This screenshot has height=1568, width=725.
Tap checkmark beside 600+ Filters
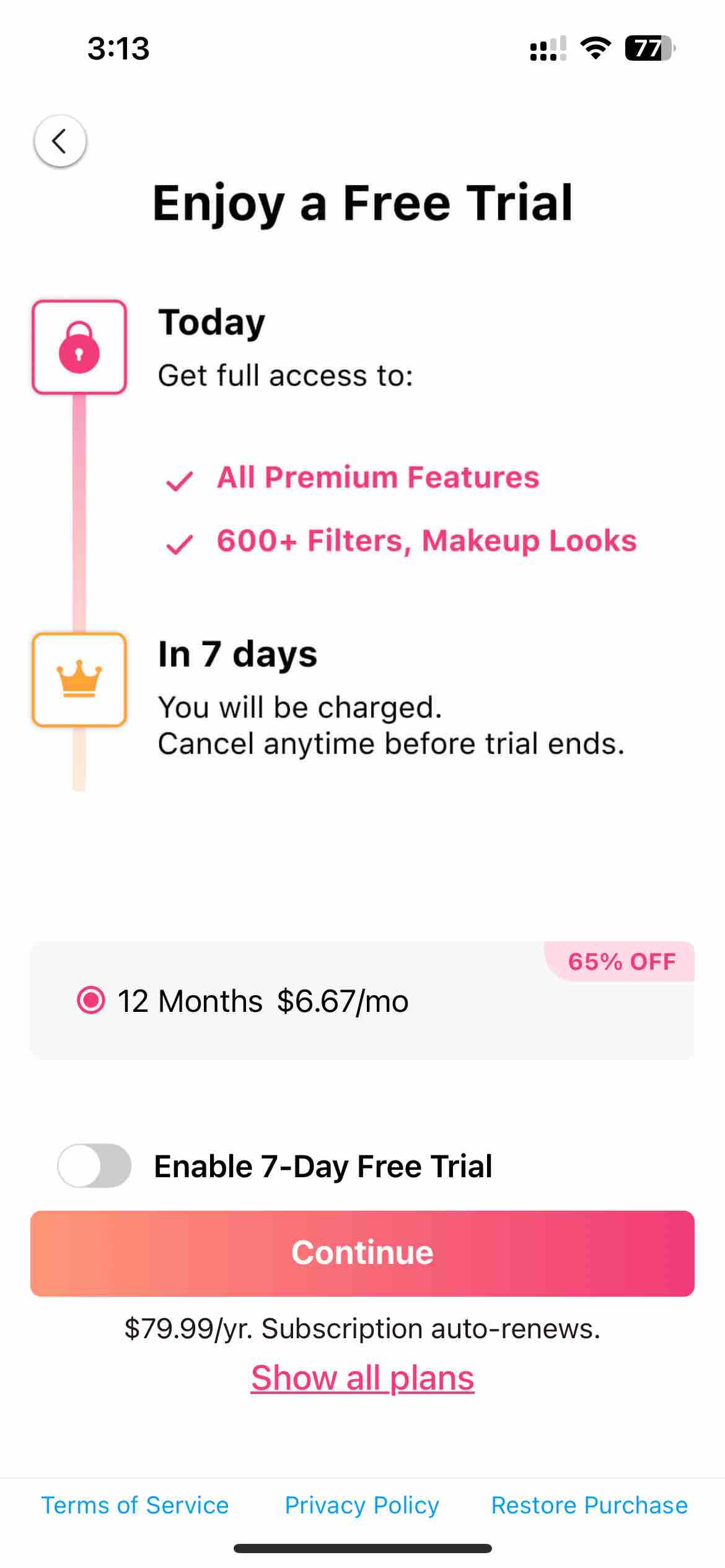(x=180, y=544)
